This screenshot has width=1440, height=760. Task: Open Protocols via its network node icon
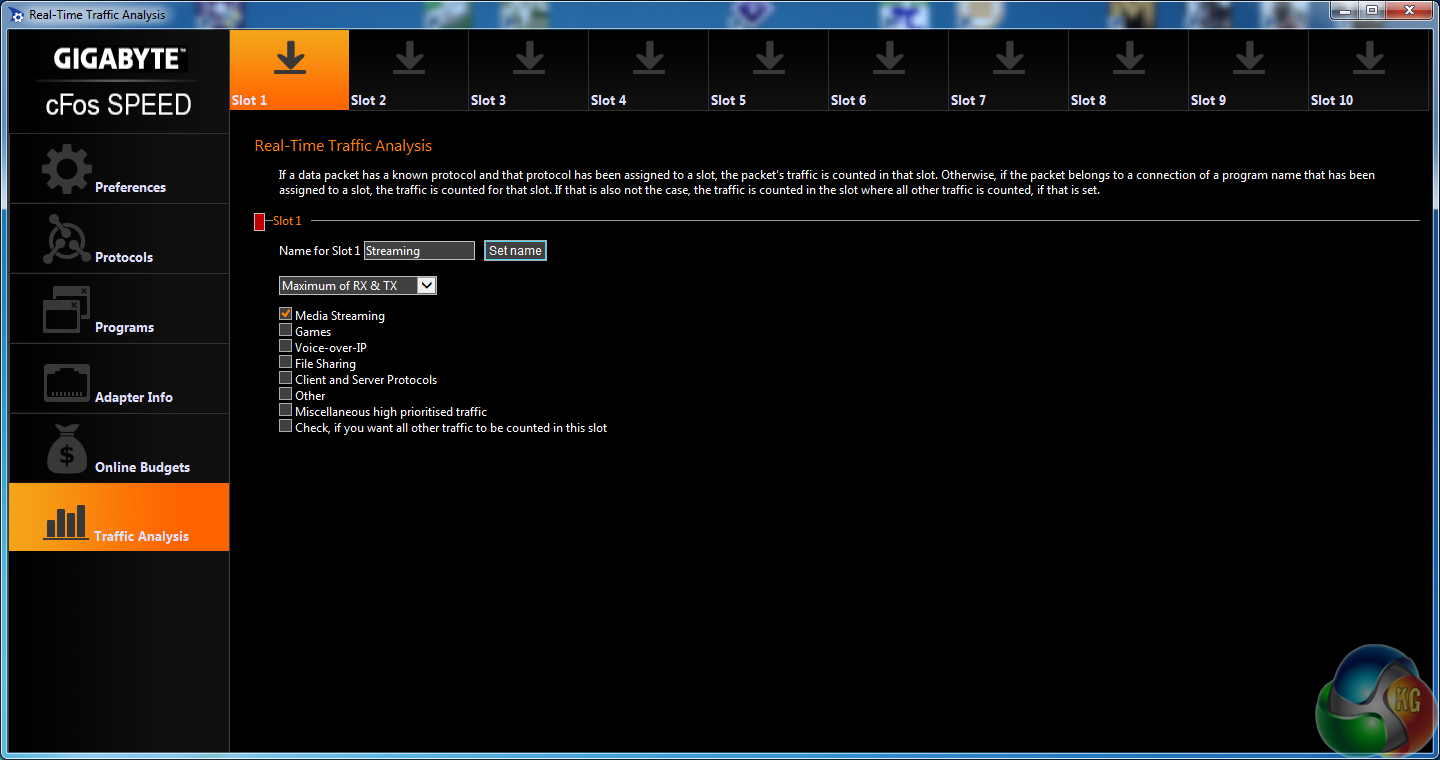click(67, 240)
